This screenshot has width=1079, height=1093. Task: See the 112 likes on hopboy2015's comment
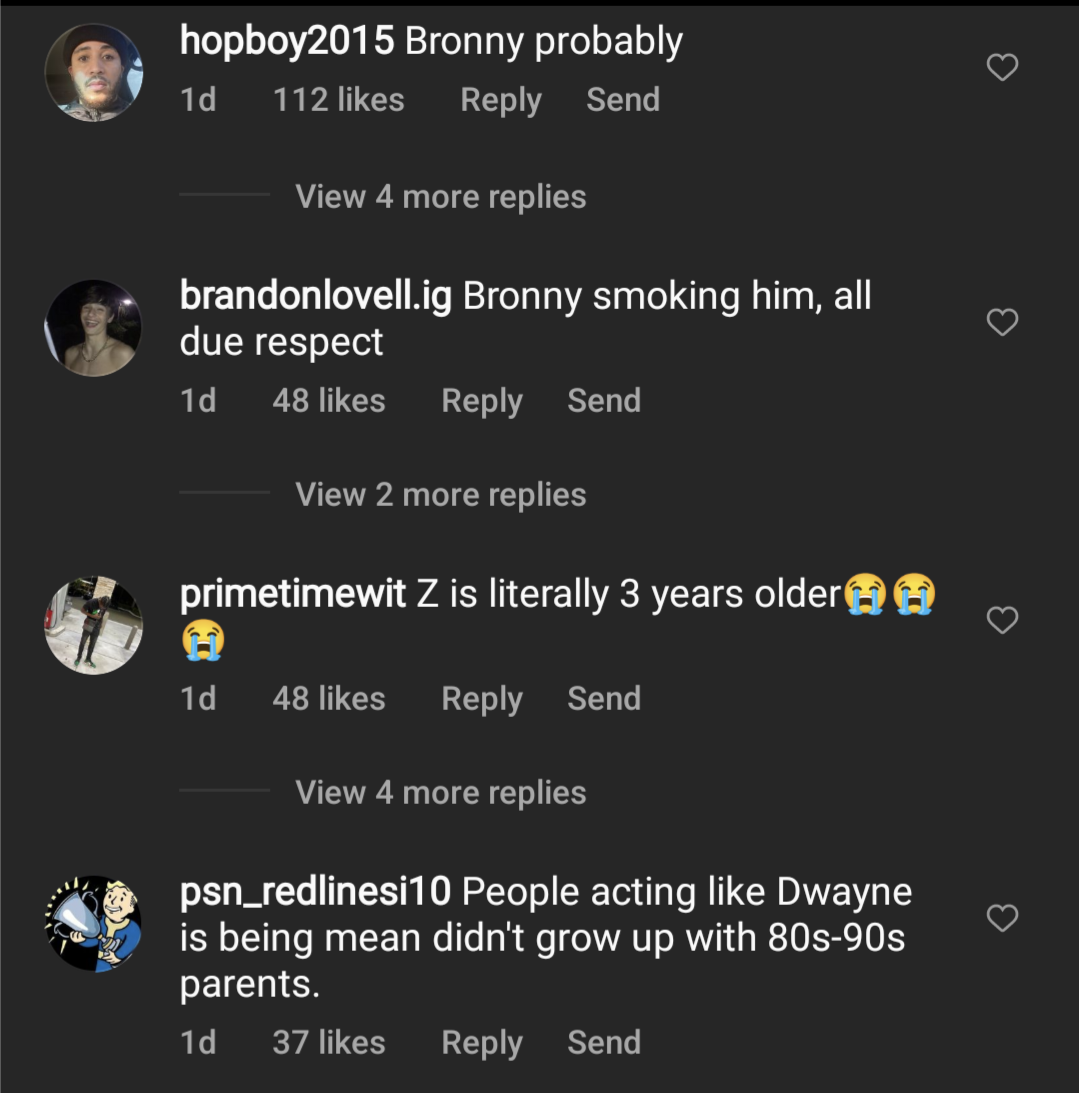(338, 100)
